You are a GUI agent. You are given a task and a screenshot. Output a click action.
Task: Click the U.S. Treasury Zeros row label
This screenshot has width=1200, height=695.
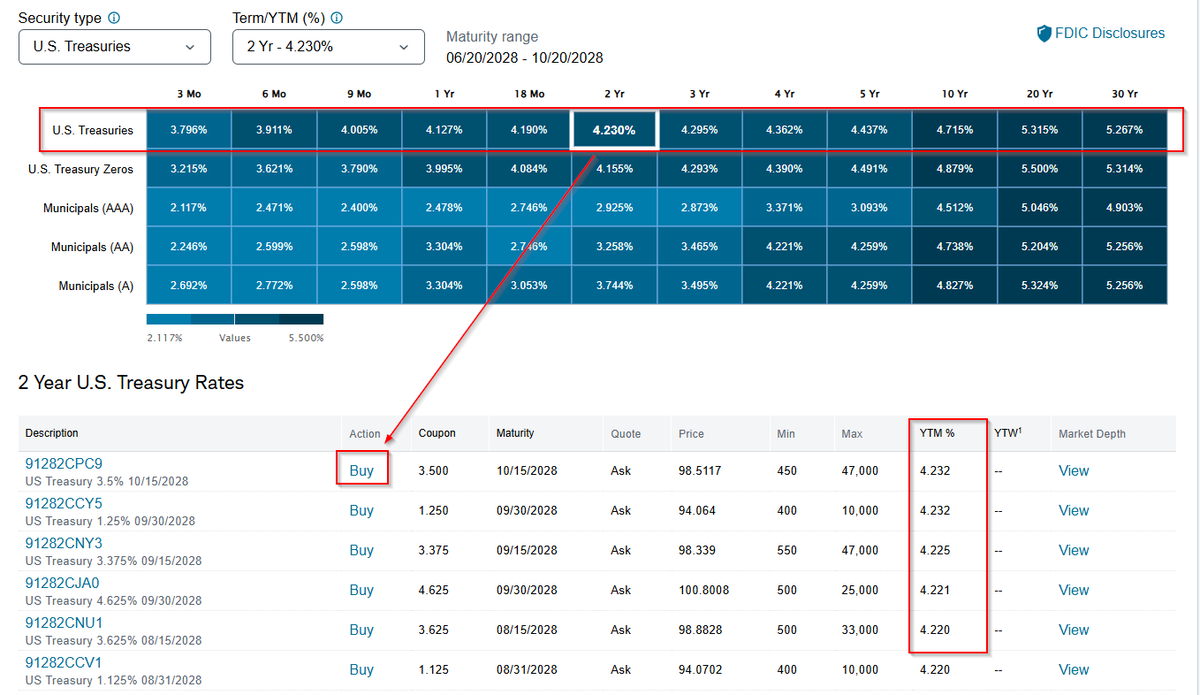tap(81, 169)
